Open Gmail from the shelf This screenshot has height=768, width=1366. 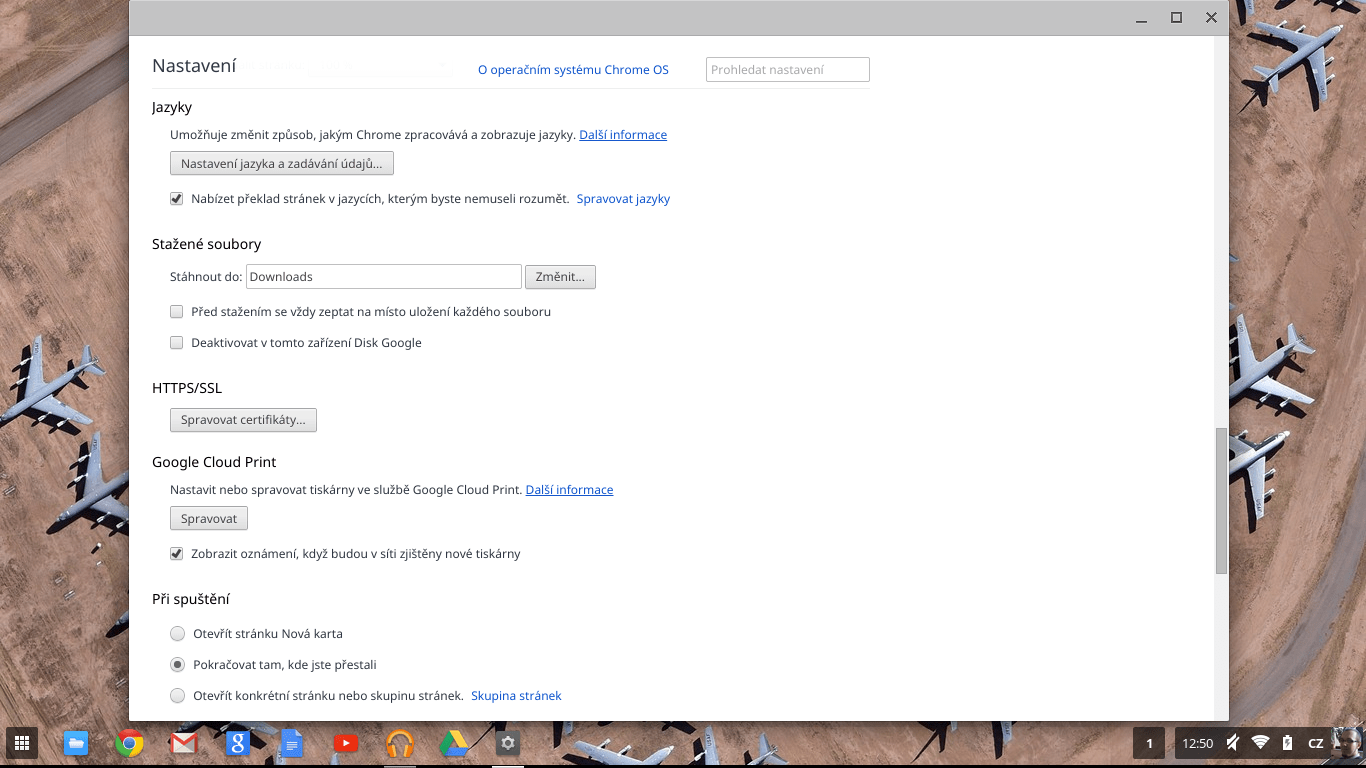183,743
